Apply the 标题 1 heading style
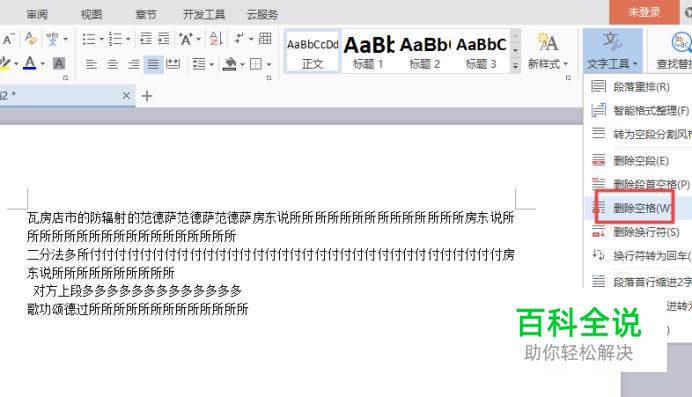This screenshot has width=692, height=397. (368, 52)
